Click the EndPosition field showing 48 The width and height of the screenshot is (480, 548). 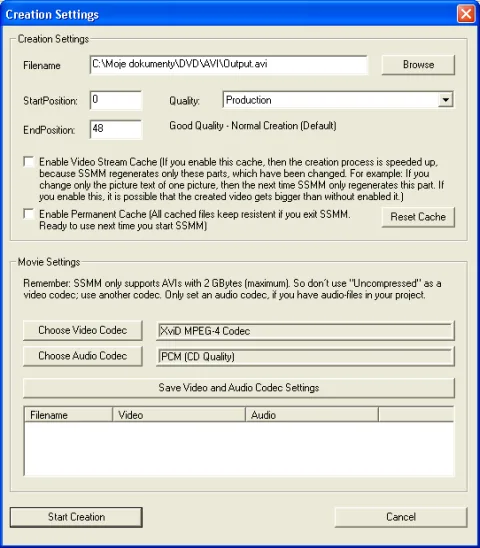(116, 129)
